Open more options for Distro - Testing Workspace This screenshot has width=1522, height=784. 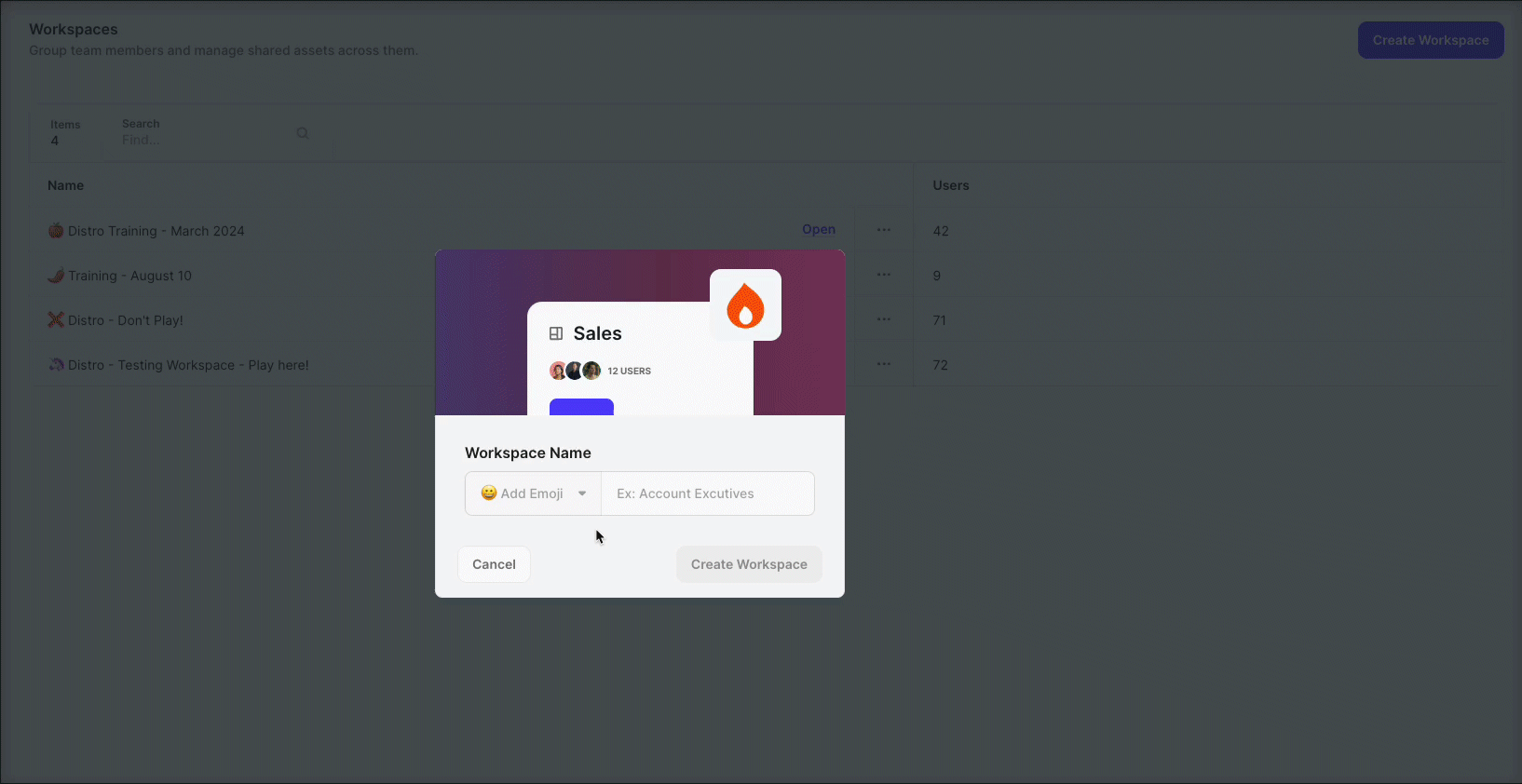click(x=883, y=364)
